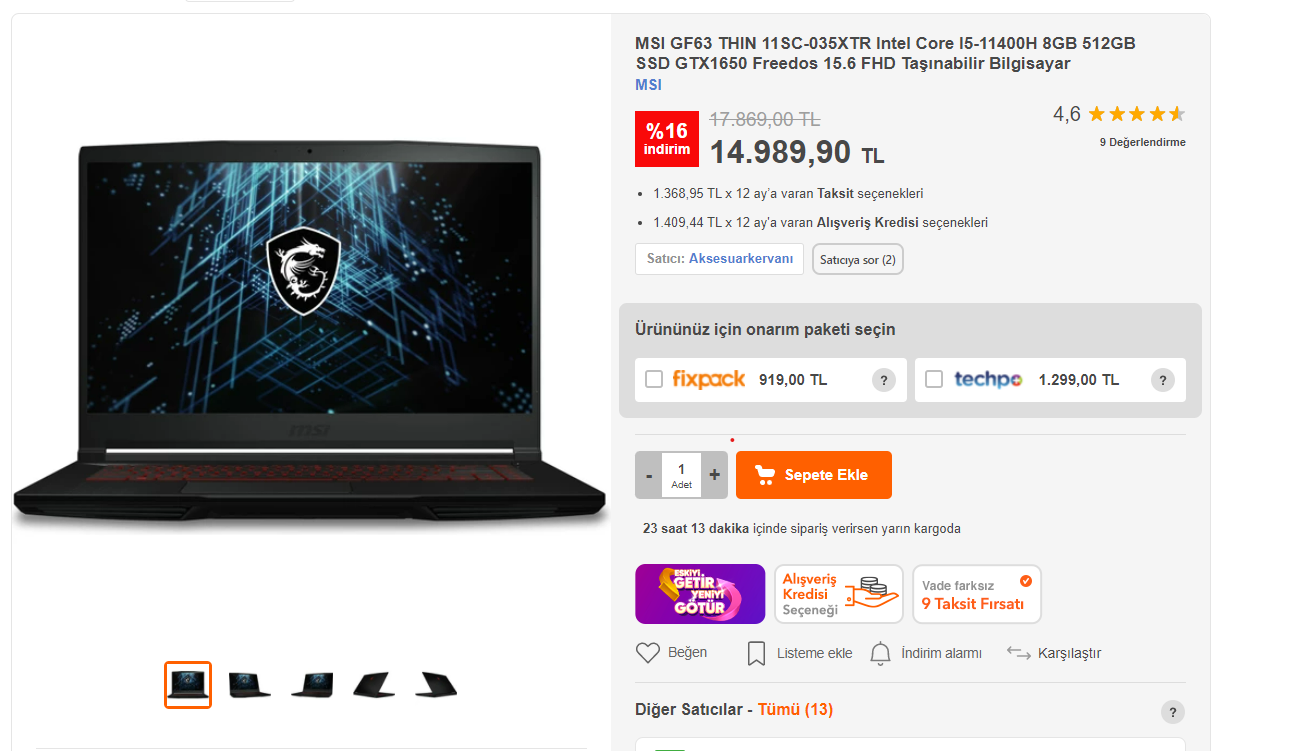Tick the techpo repair package checkbox

point(934,380)
